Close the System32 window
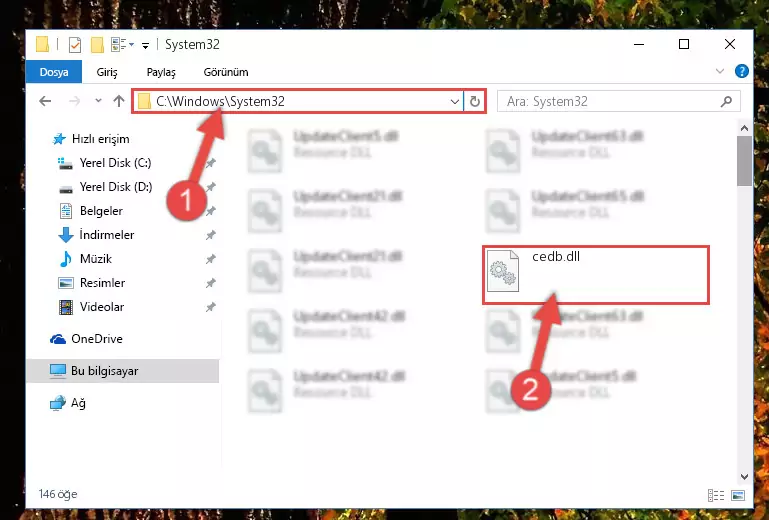 (730, 45)
